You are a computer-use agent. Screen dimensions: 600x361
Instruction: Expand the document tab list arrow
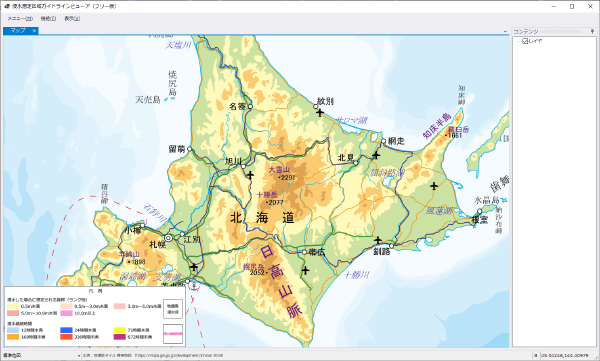coord(505,32)
